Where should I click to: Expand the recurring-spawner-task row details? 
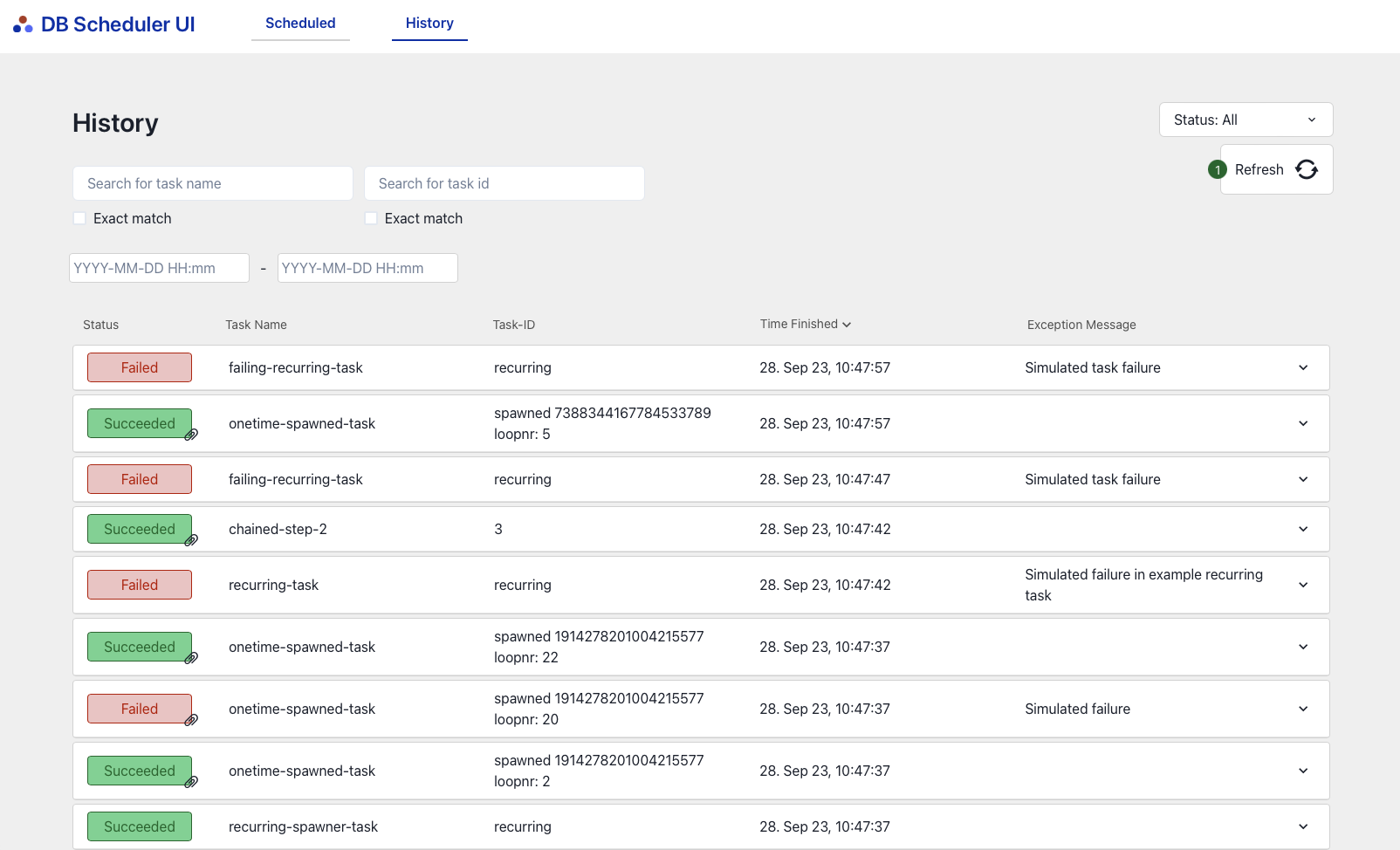click(1303, 826)
